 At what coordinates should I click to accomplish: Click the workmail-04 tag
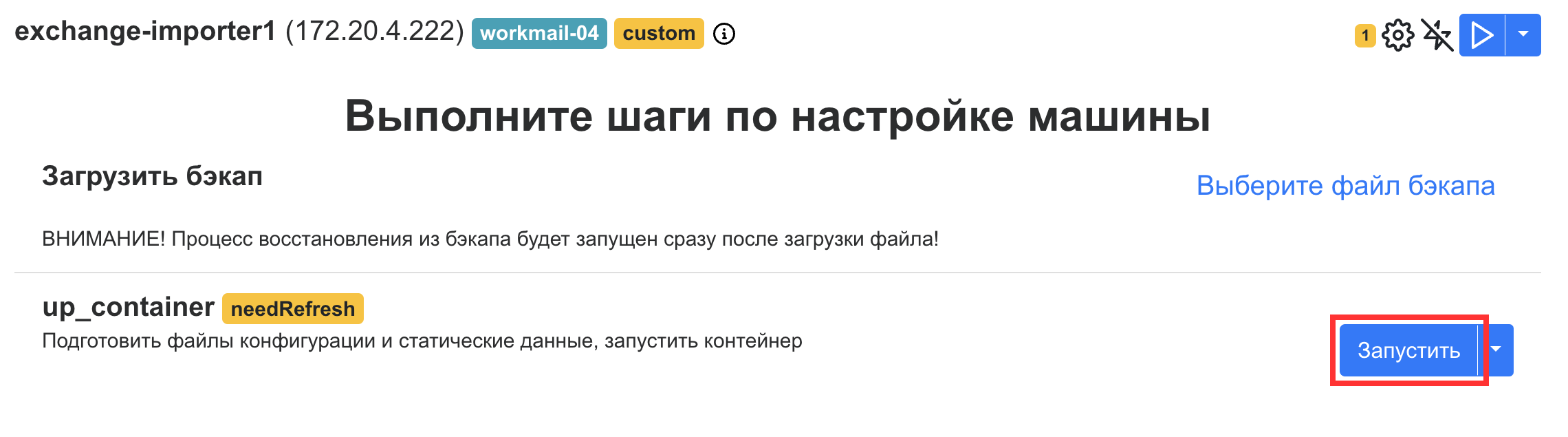tap(539, 33)
